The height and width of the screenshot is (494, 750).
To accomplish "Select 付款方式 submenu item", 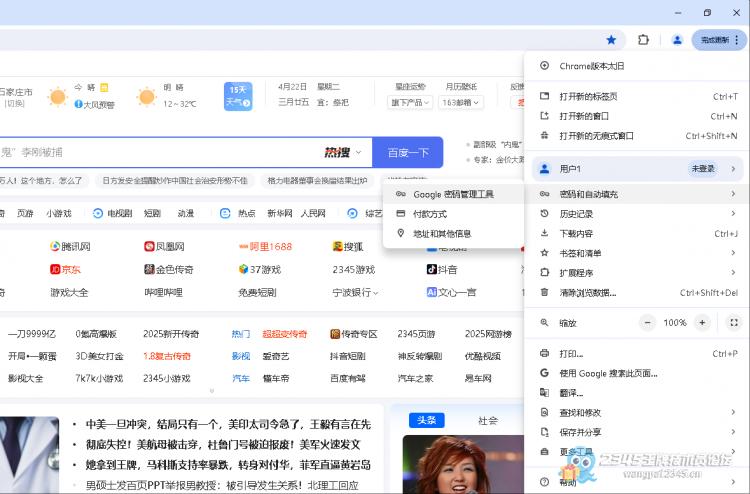I will 453,213.
